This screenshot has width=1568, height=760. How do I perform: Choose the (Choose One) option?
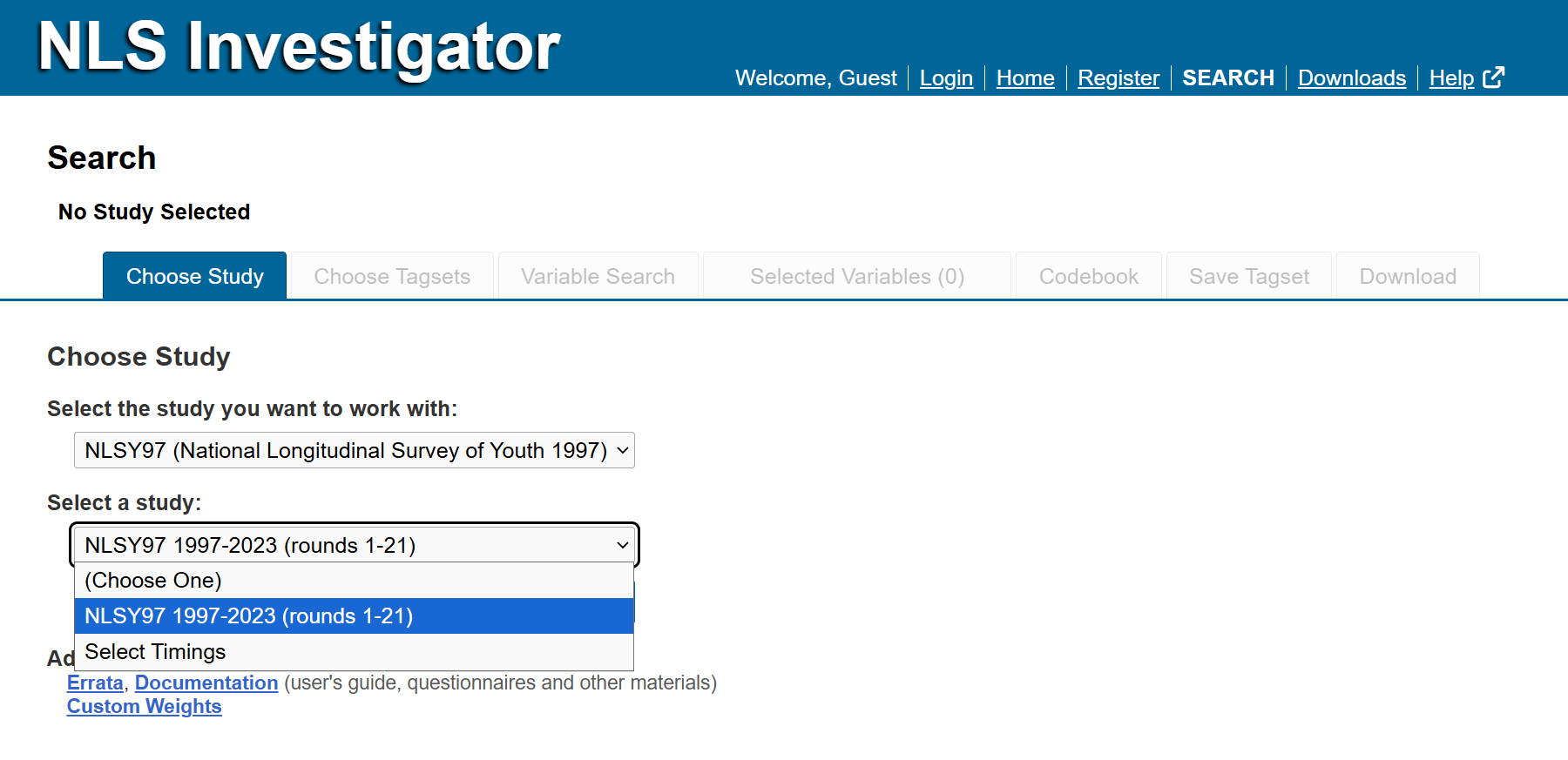coord(355,581)
